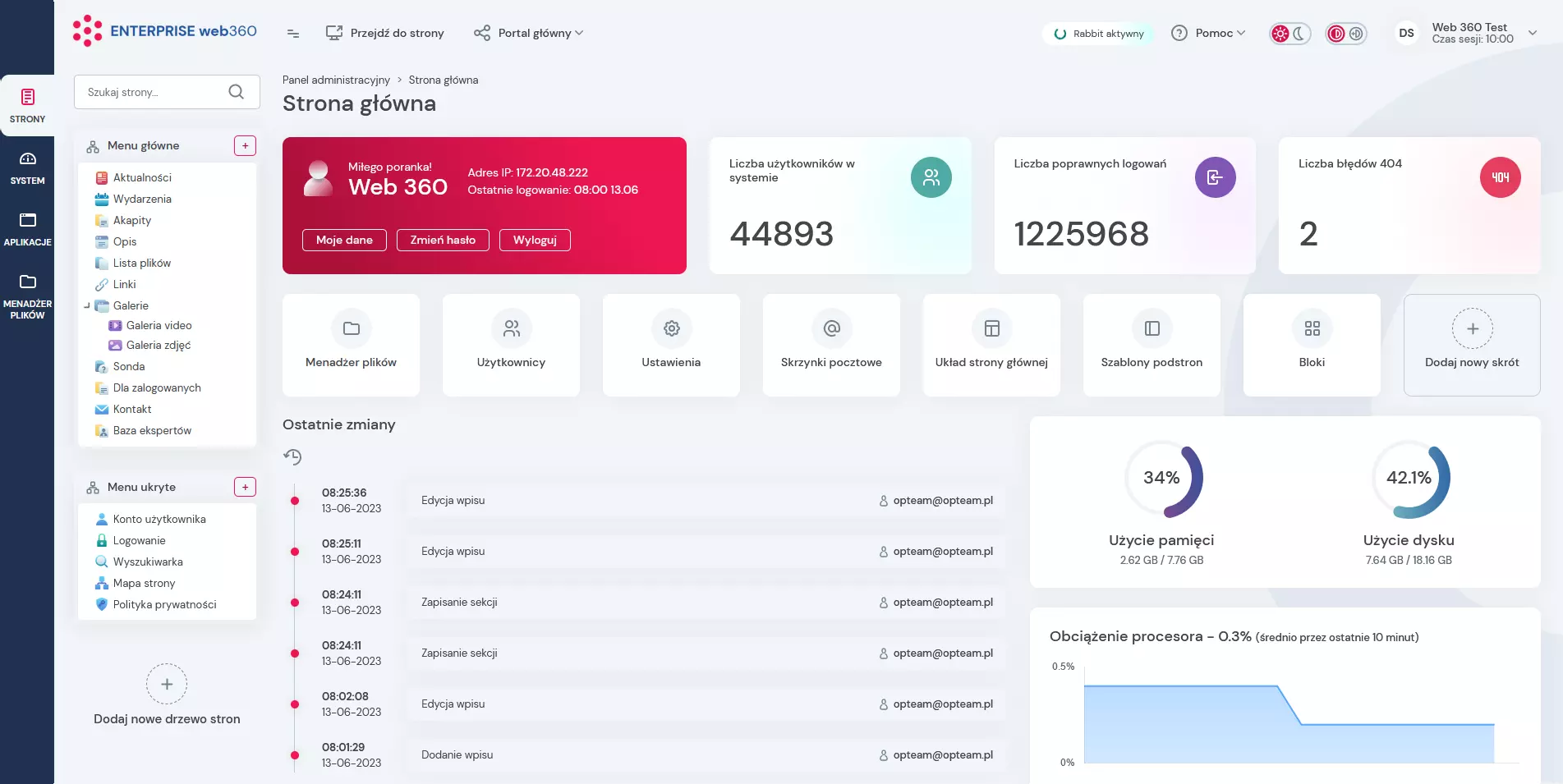The width and height of the screenshot is (1563, 784).
Task: Collapse the side menu with hamburger icon
Action: click(x=293, y=34)
